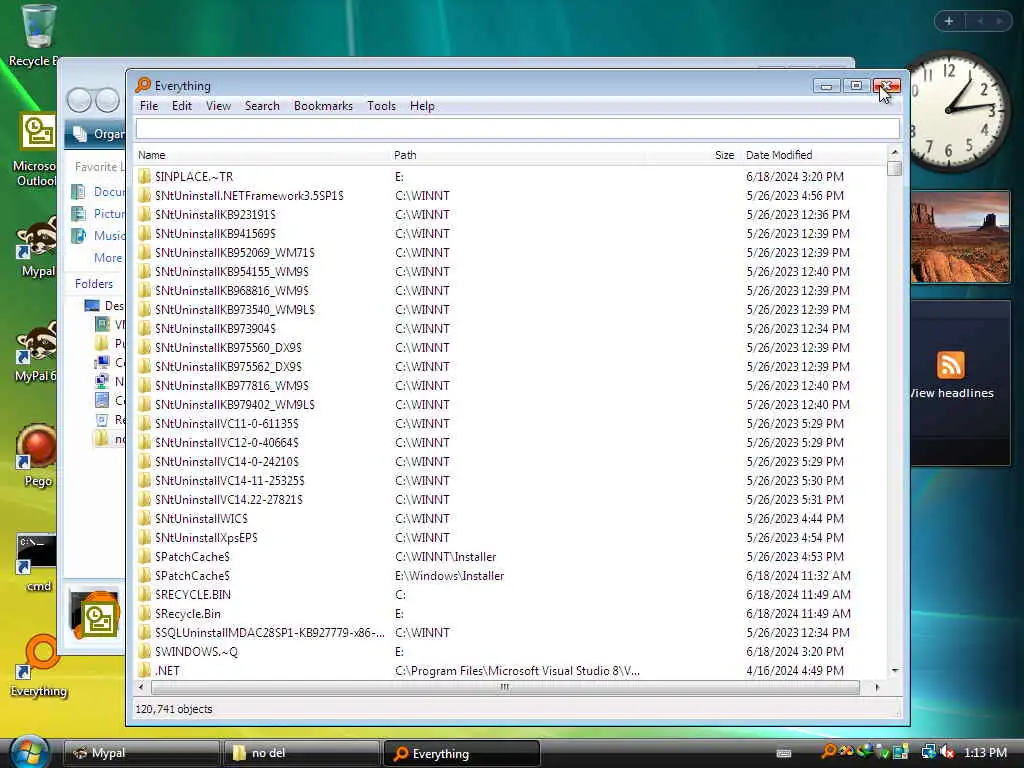This screenshot has width=1024, height=768.
Task: Open Microsoft Outlook desktop icon
Action: (36, 150)
